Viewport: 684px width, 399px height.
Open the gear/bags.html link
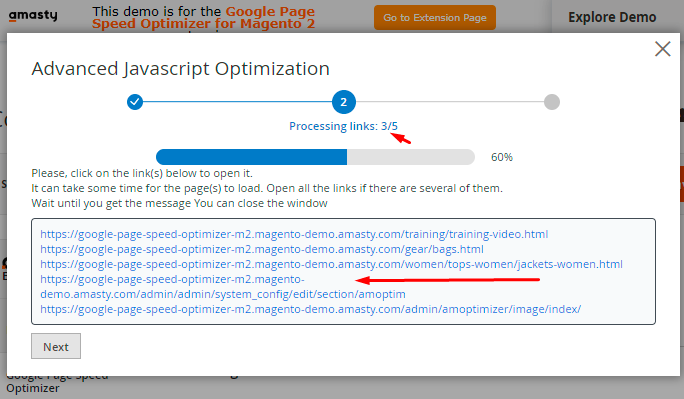262,249
